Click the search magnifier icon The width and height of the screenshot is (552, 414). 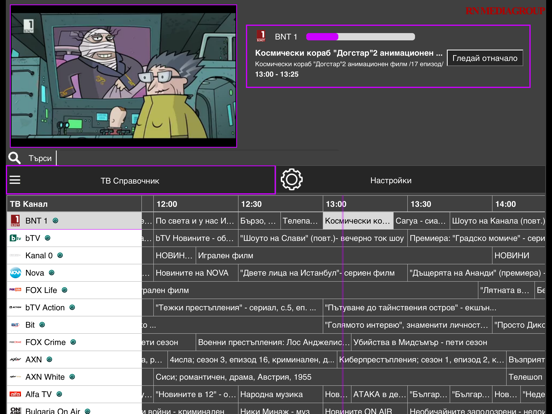(x=14, y=158)
